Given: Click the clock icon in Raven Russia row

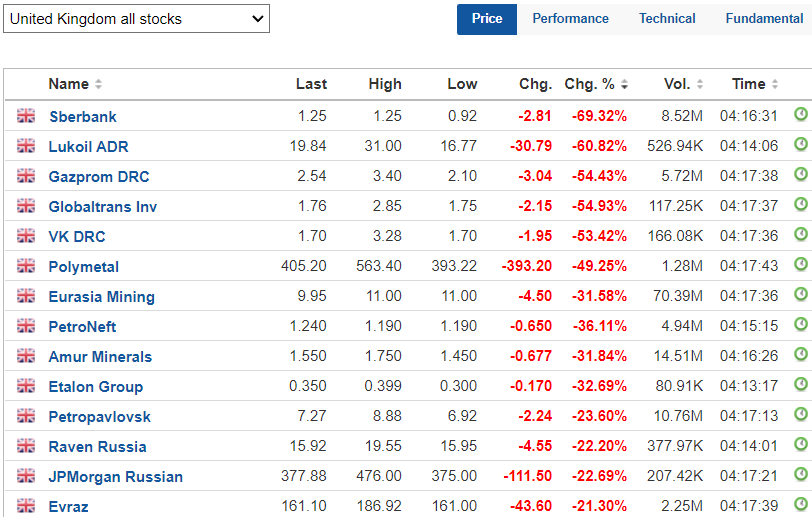Looking at the screenshot, I should tap(800, 445).
